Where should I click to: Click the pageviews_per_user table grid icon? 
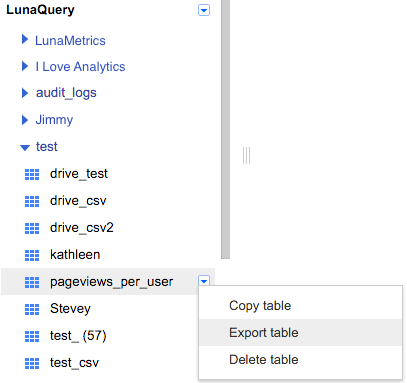click(x=32, y=282)
